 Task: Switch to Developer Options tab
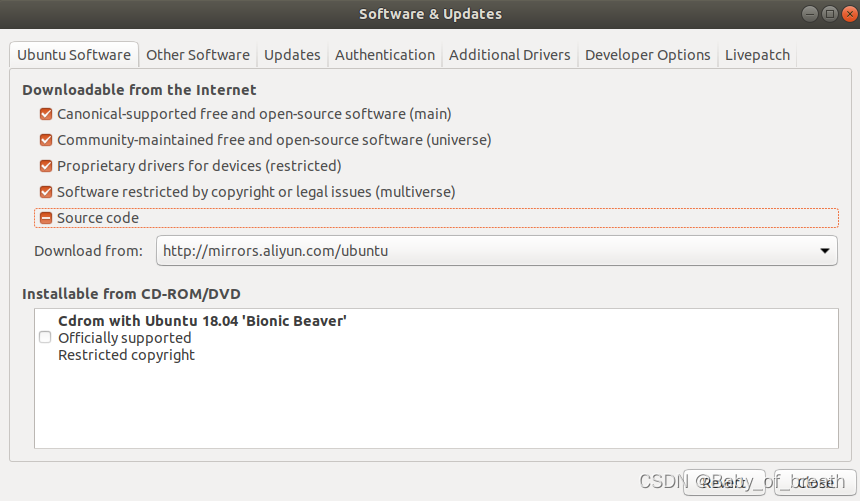647,55
